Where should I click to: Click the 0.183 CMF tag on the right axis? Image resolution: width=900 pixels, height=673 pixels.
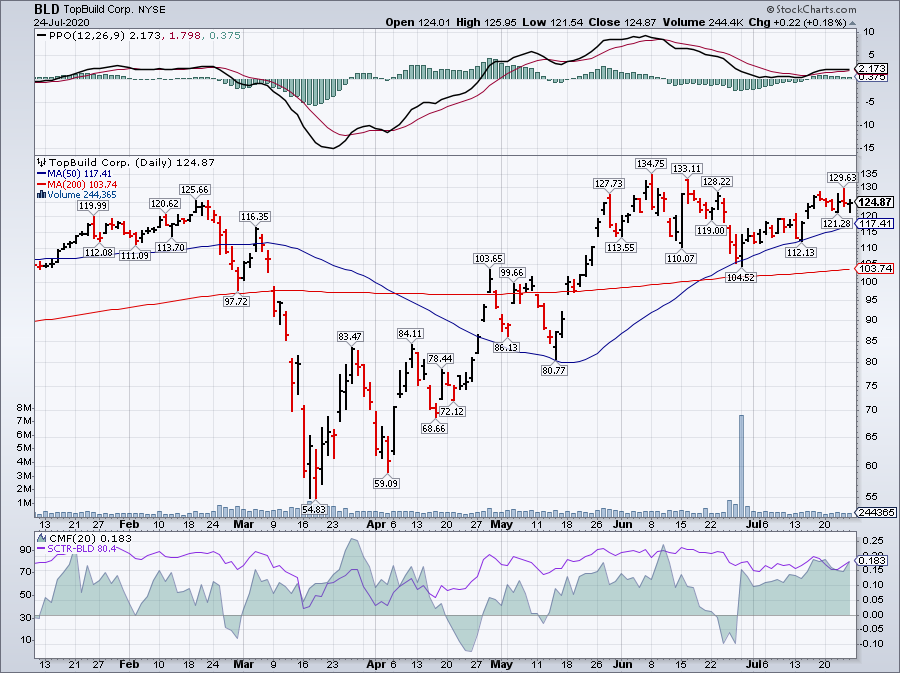[x=872, y=561]
